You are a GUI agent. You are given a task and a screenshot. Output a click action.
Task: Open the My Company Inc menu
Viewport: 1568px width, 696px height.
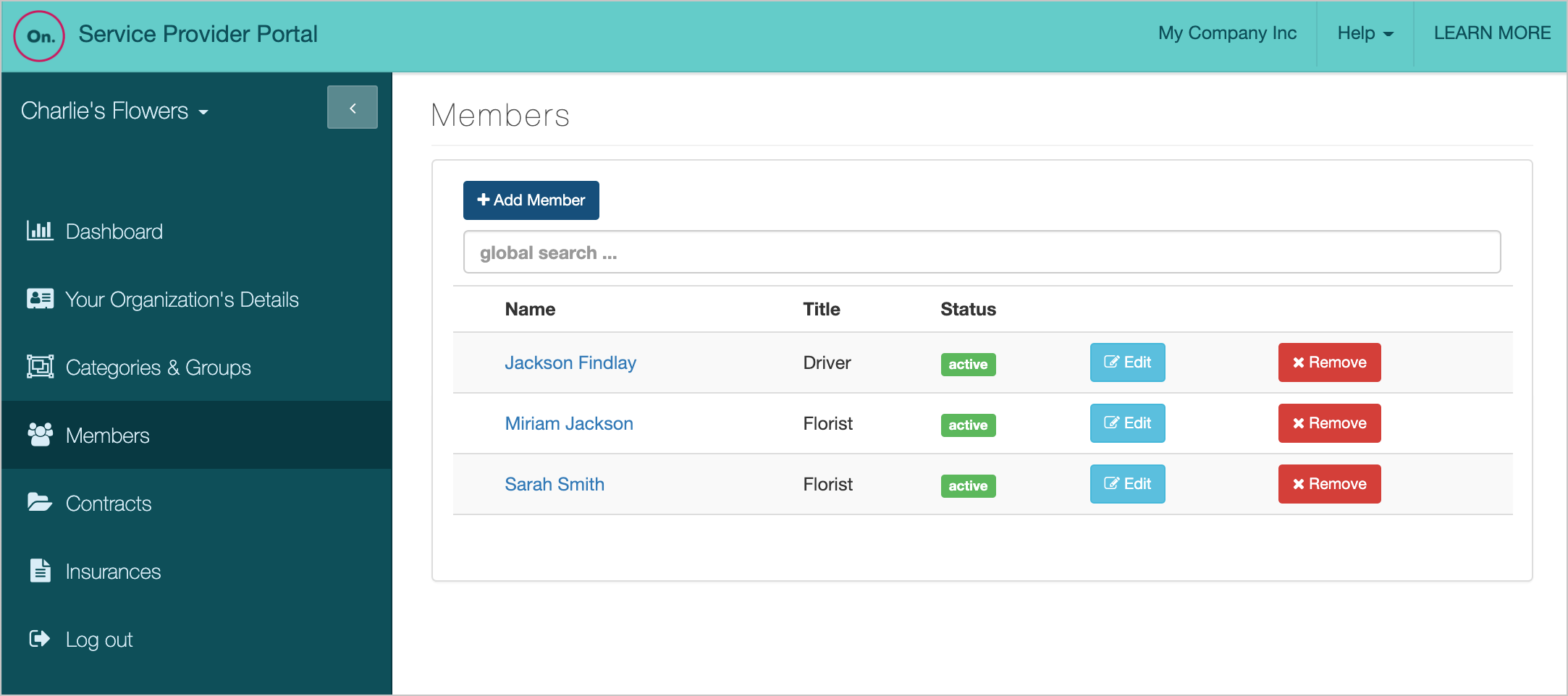[x=1227, y=33]
